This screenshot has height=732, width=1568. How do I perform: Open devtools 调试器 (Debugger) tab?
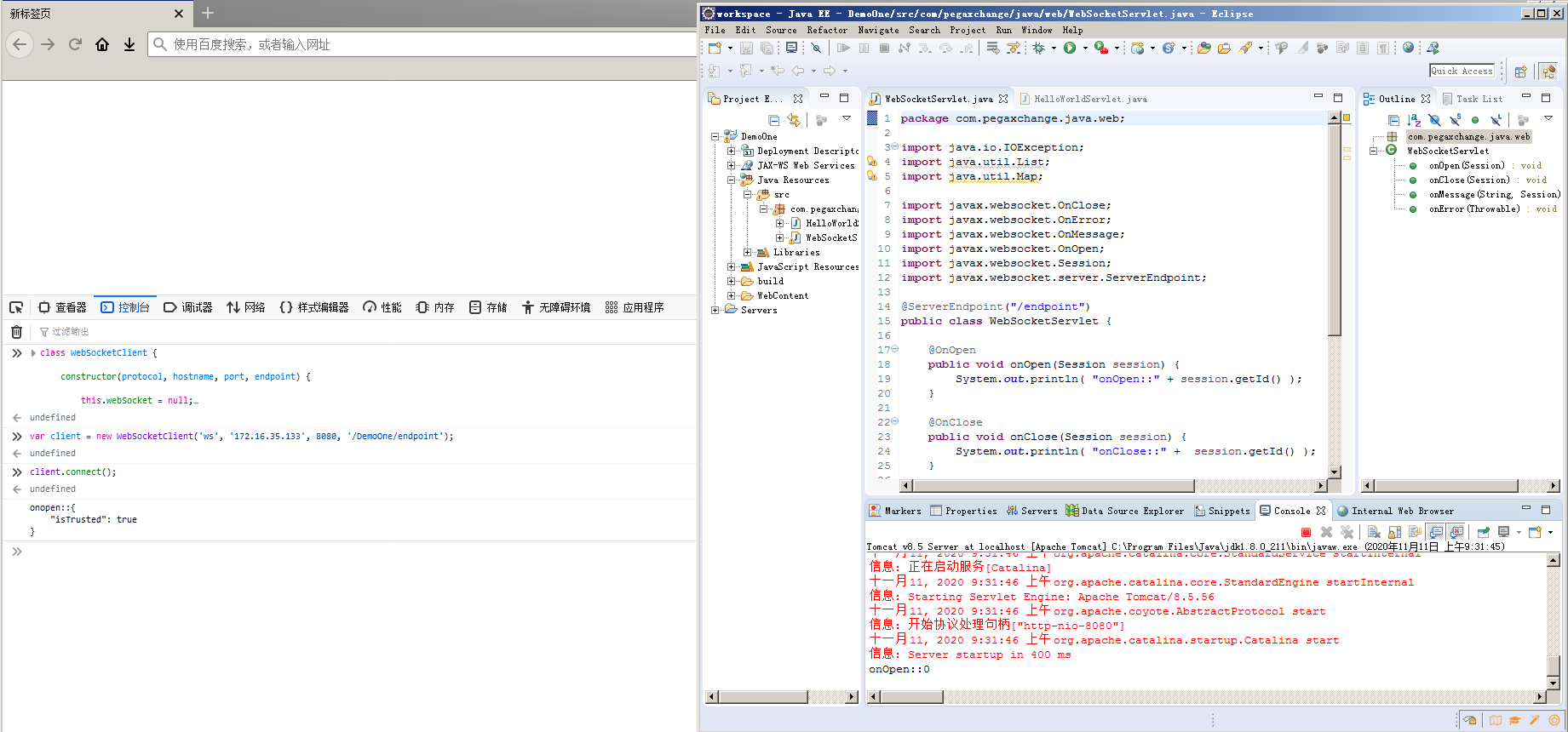click(188, 307)
